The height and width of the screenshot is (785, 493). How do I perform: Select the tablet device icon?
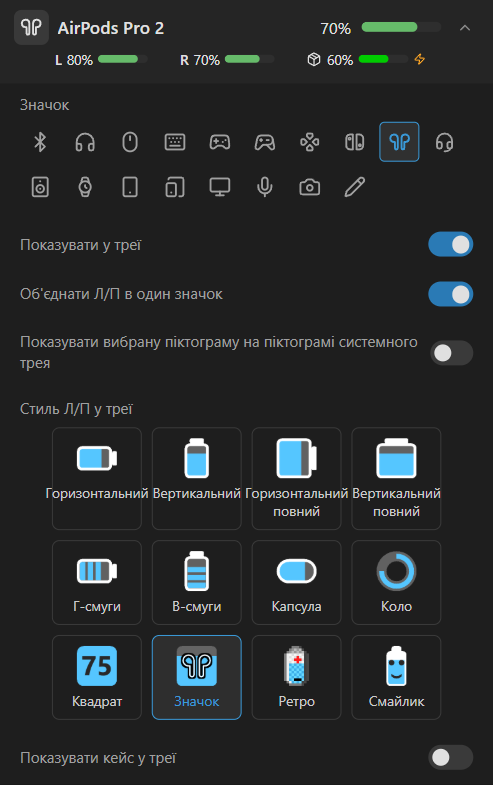(130, 187)
